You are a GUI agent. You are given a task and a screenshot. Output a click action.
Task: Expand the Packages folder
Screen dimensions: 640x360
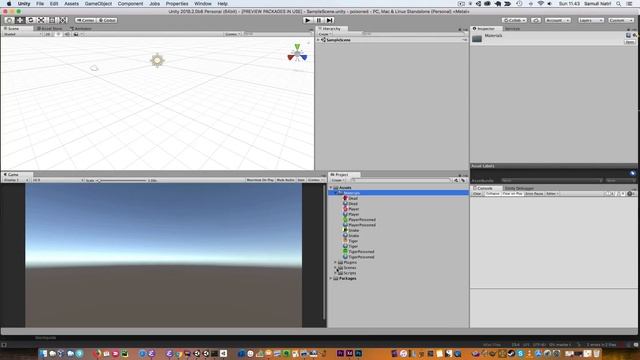331,278
